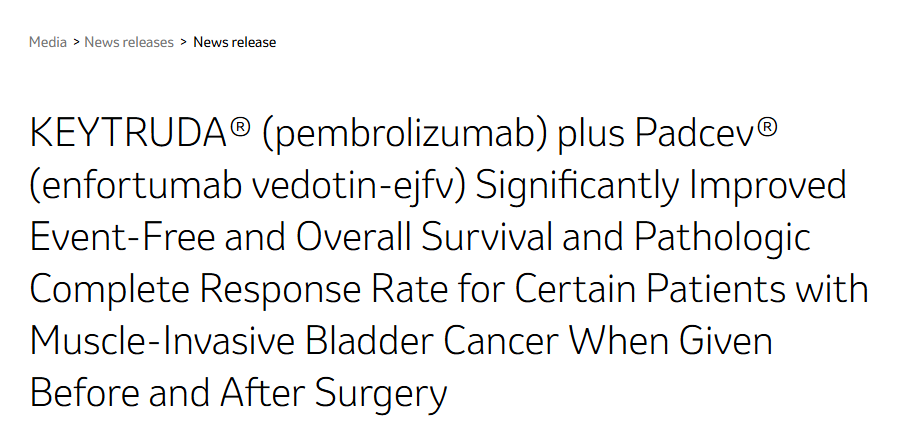Click the registered symbol after KEYTRUDA

(x=239, y=129)
